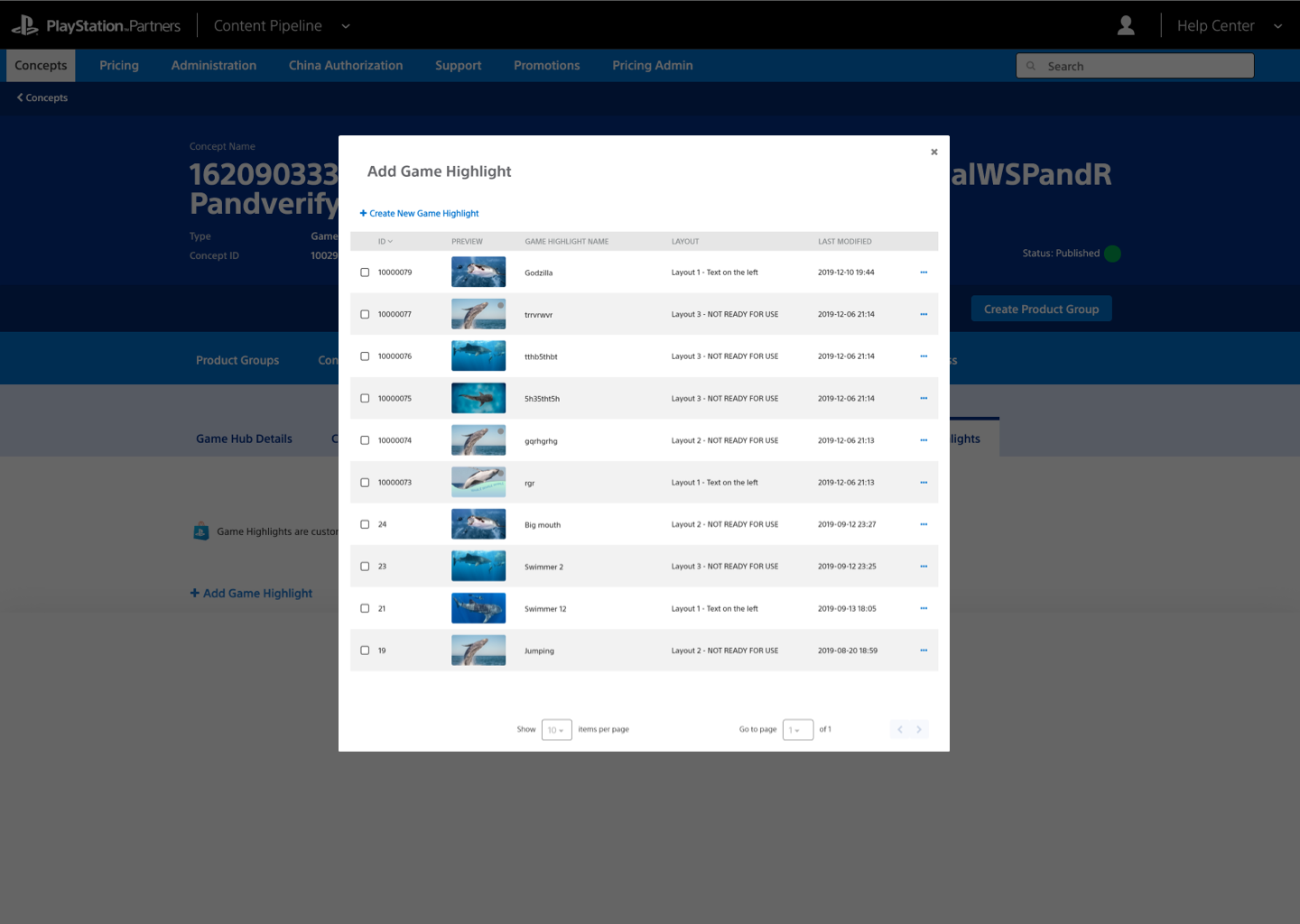Select the checkbox for Swimmer 2 row
Viewport: 1300px width, 924px height.
(365, 567)
